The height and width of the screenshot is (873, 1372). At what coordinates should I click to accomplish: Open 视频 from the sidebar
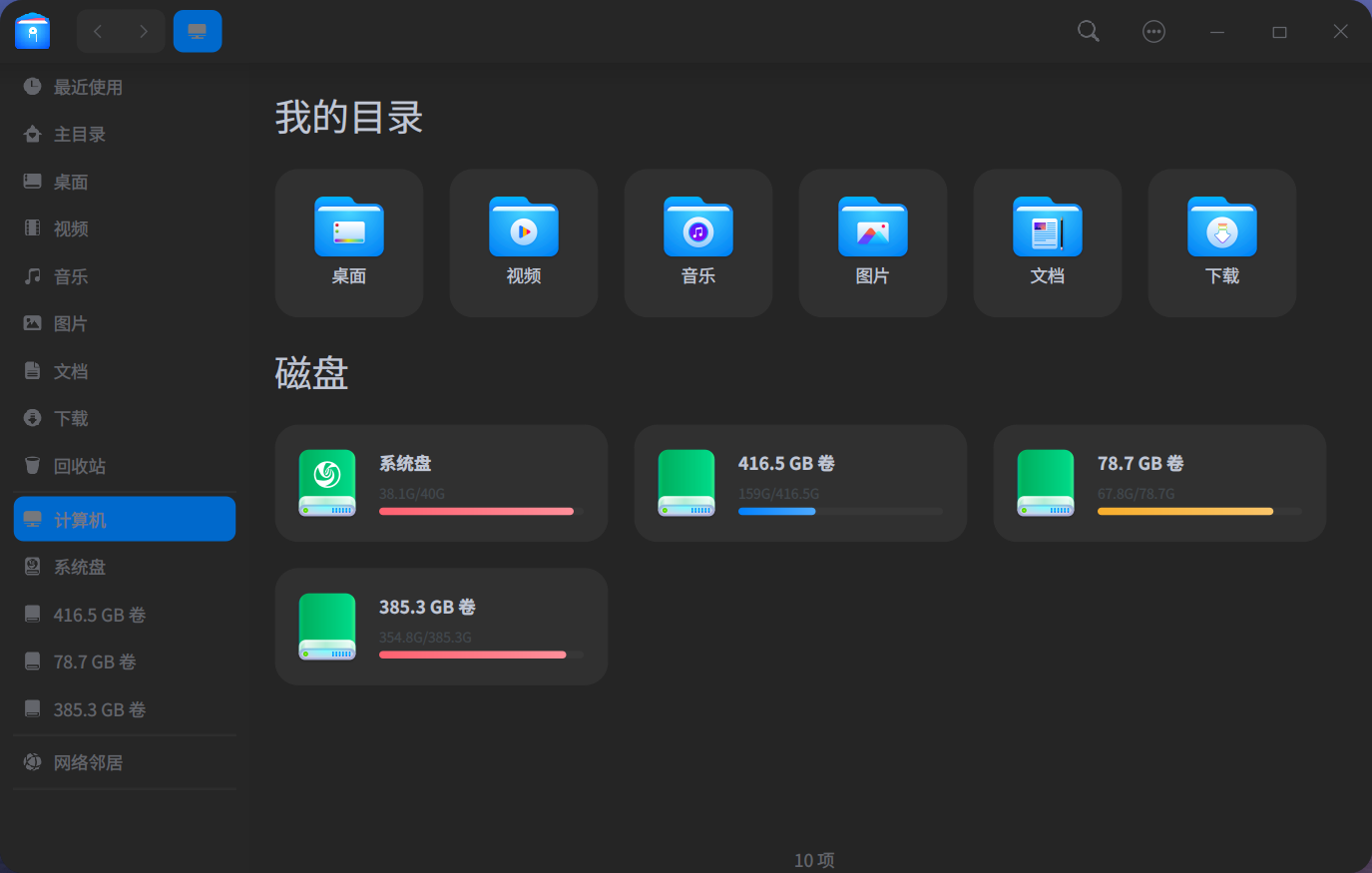point(71,228)
